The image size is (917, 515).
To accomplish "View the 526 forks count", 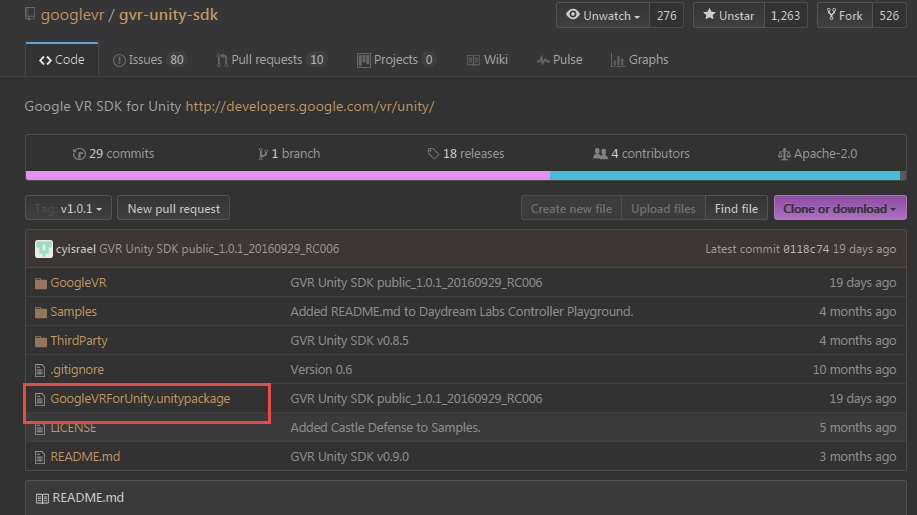I will pos(889,15).
